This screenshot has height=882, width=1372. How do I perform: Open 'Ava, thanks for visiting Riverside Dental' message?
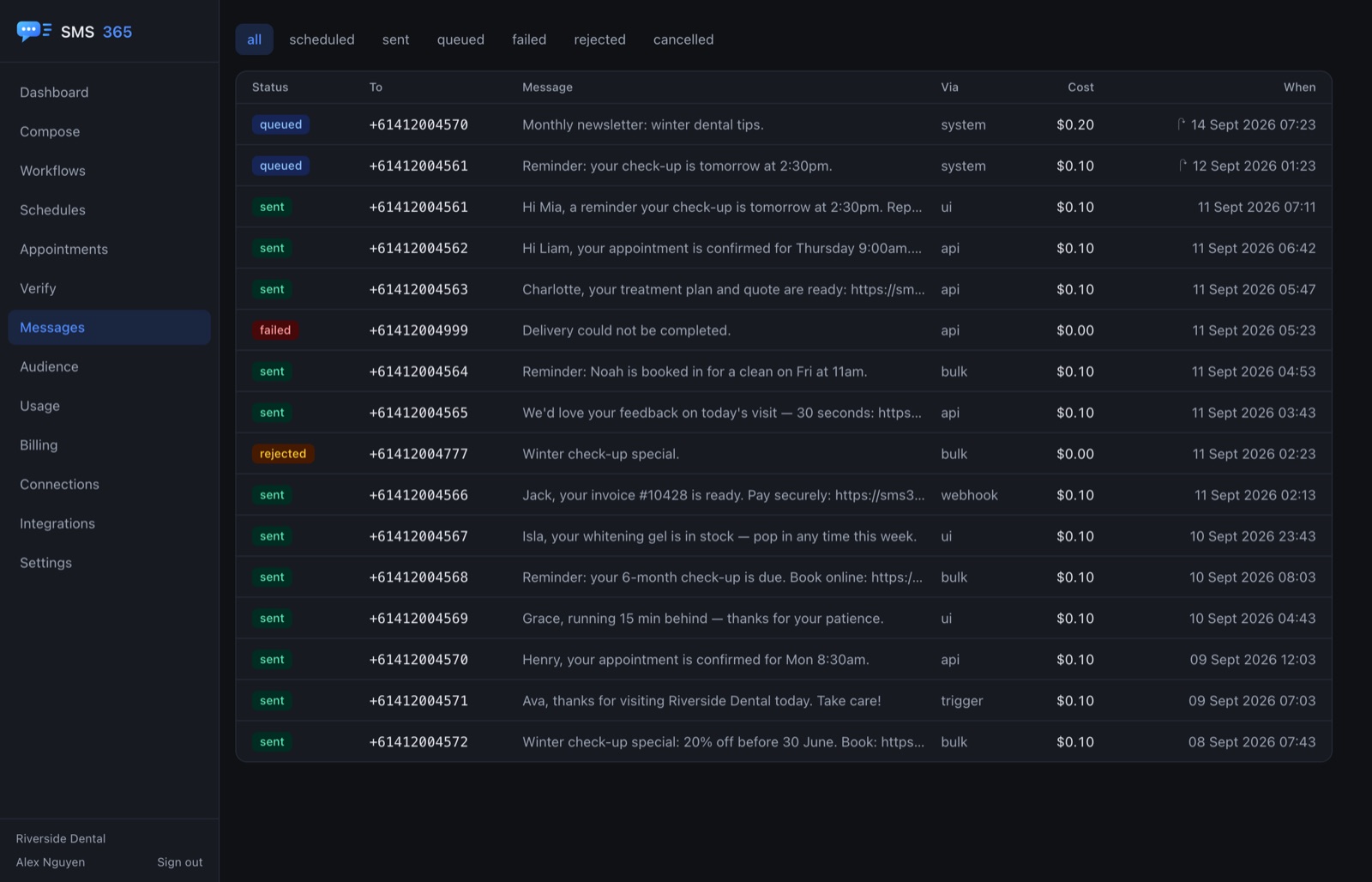click(x=701, y=701)
